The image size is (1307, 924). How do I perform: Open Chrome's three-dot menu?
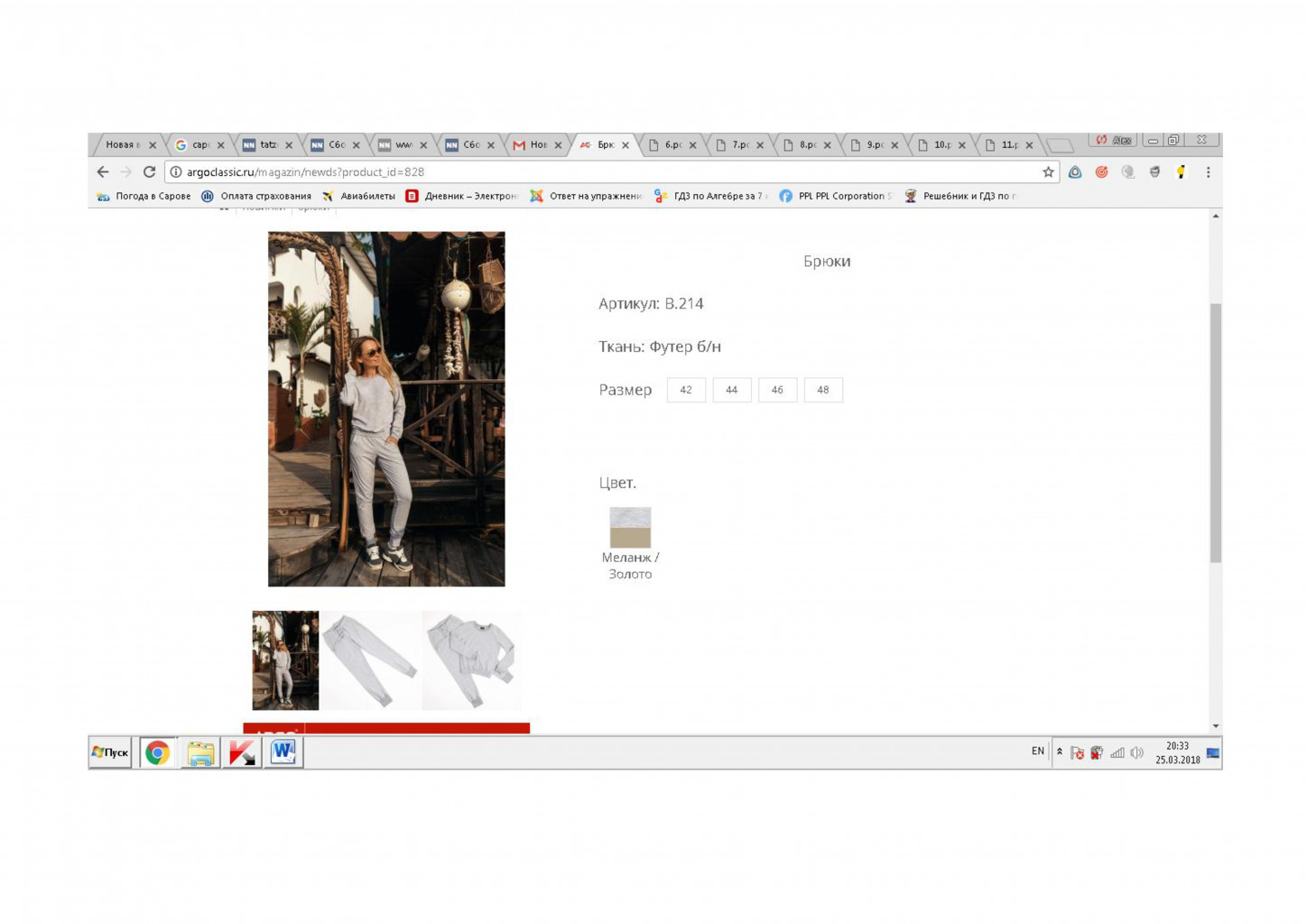coord(1208,171)
